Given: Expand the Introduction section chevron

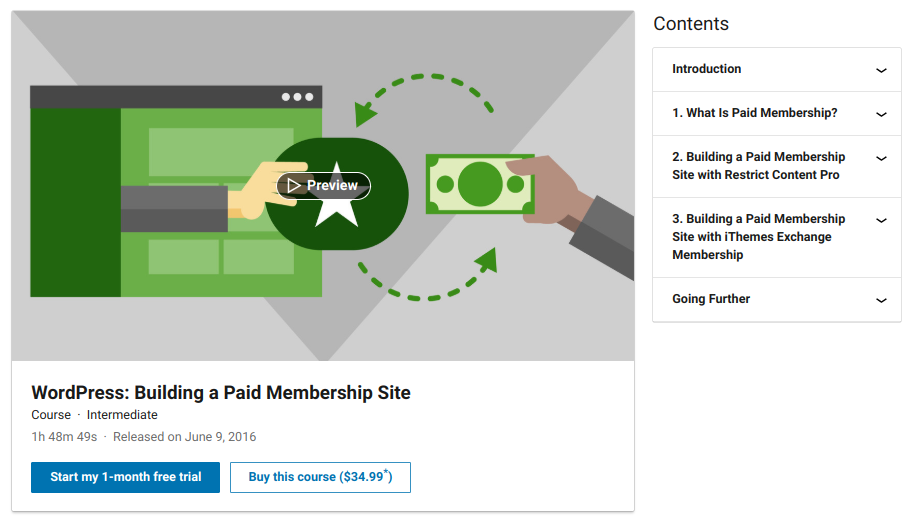Looking at the screenshot, I should (881, 70).
